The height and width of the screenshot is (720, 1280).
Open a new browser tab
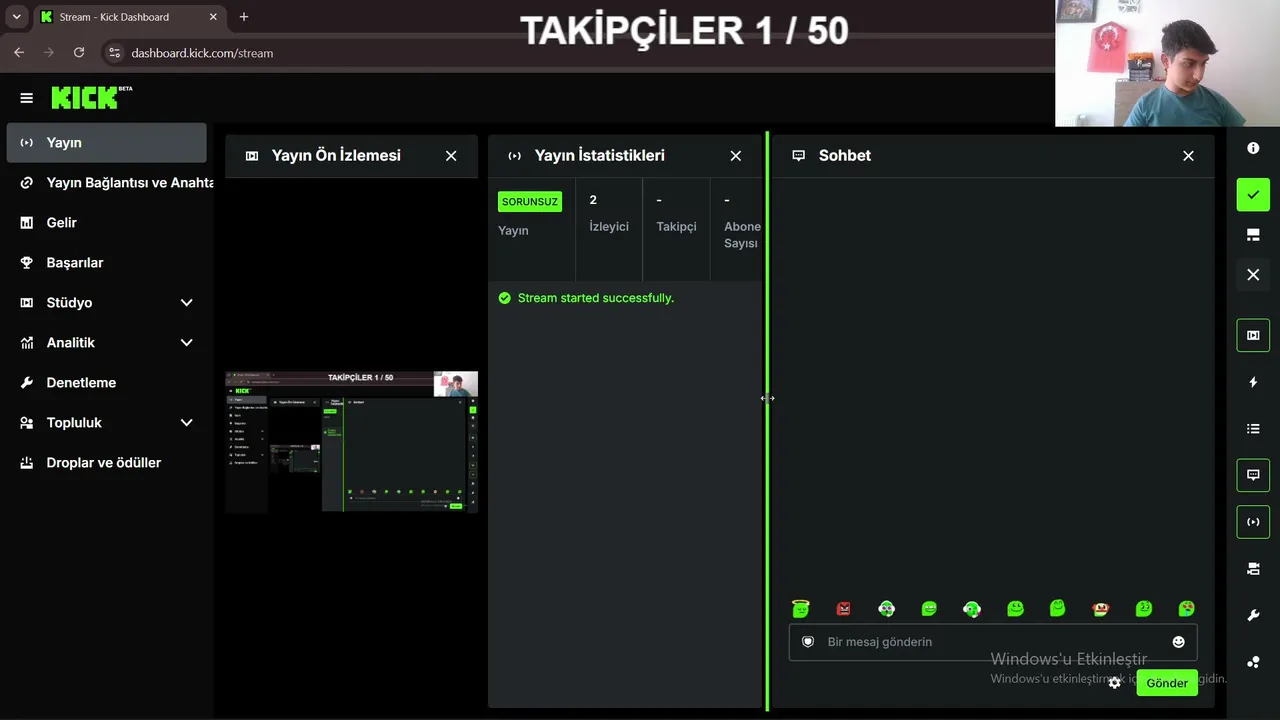(244, 17)
